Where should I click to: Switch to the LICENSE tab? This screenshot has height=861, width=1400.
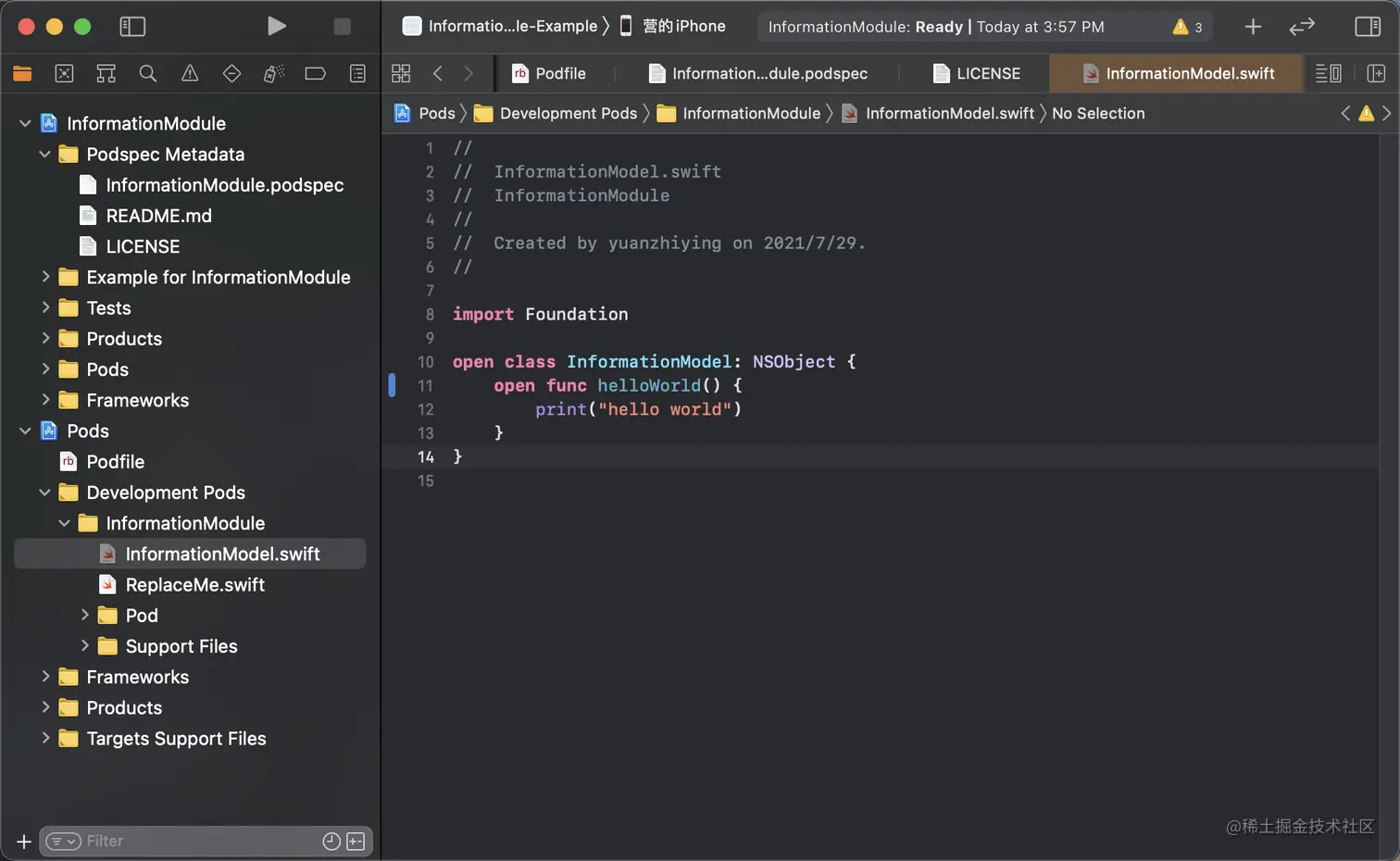point(977,73)
